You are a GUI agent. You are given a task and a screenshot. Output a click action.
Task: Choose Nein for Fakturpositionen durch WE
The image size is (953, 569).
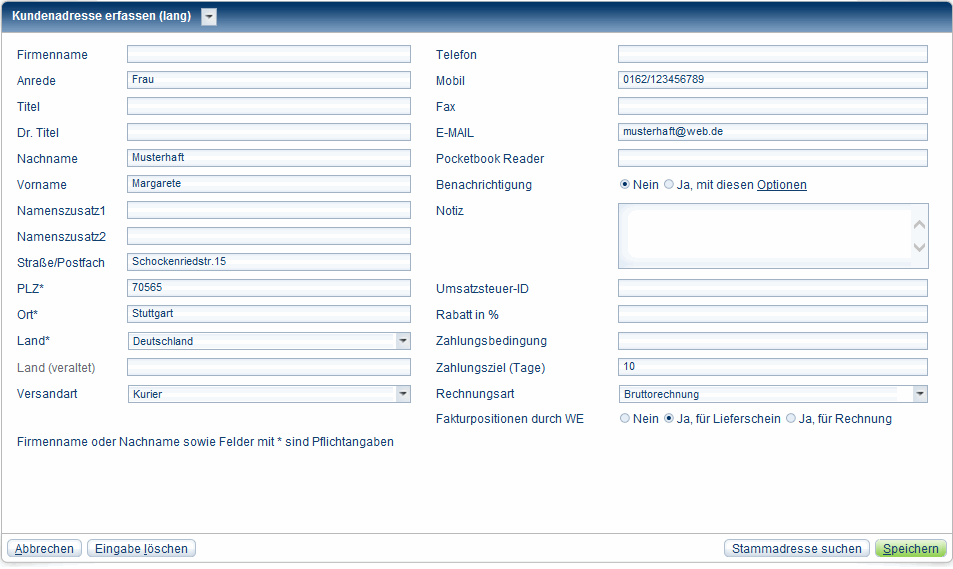[x=625, y=419]
